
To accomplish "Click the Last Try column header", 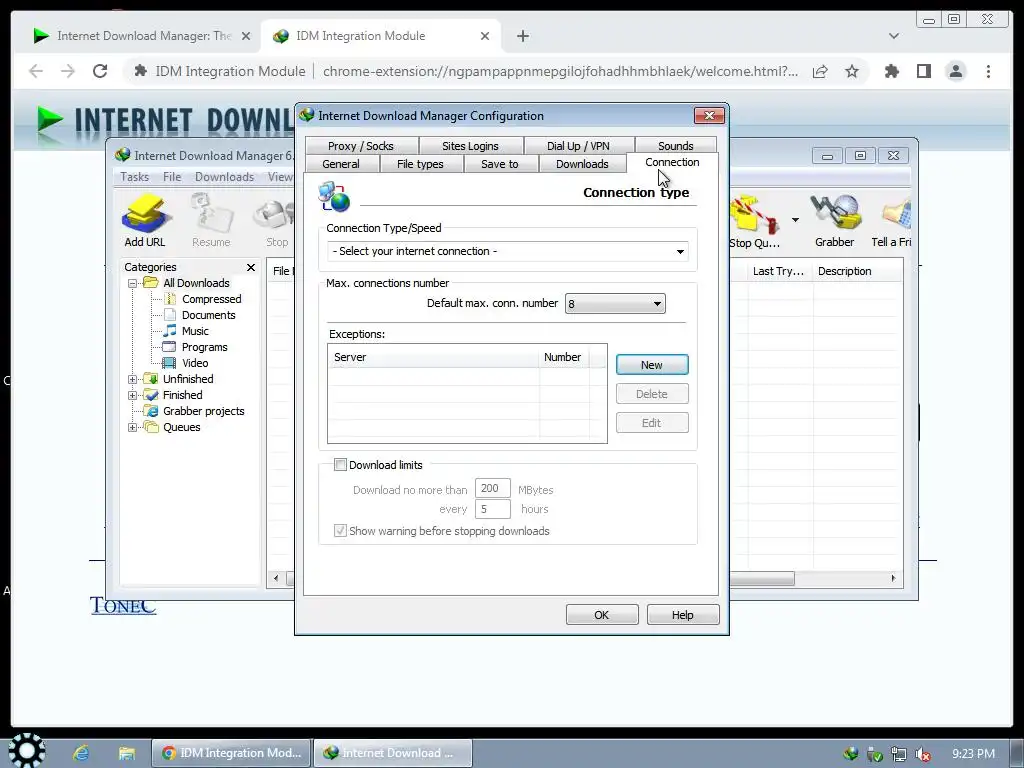I will [x=778, y=271].
